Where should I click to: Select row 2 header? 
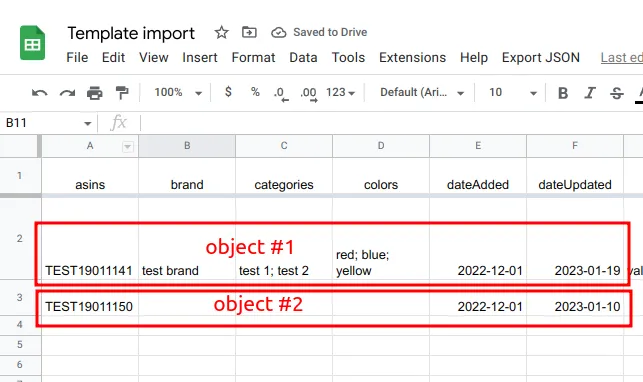coord(19,239)
